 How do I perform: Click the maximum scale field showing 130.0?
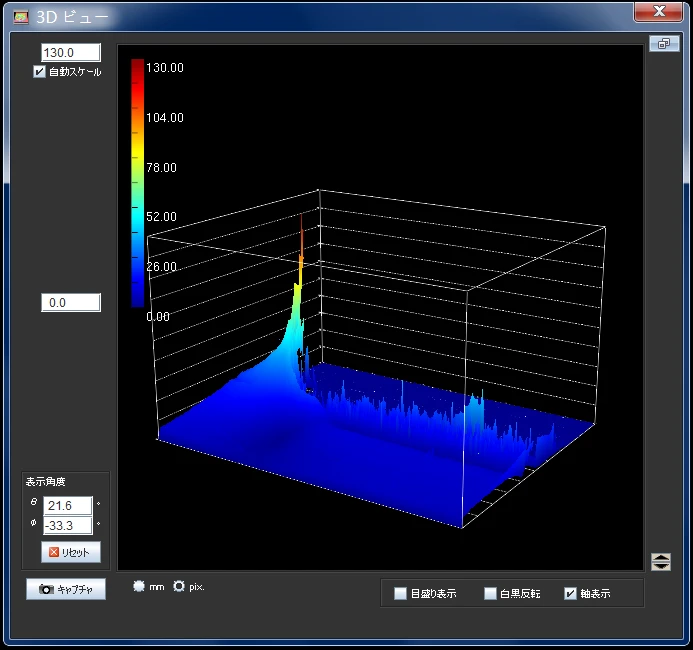[71, 53]
